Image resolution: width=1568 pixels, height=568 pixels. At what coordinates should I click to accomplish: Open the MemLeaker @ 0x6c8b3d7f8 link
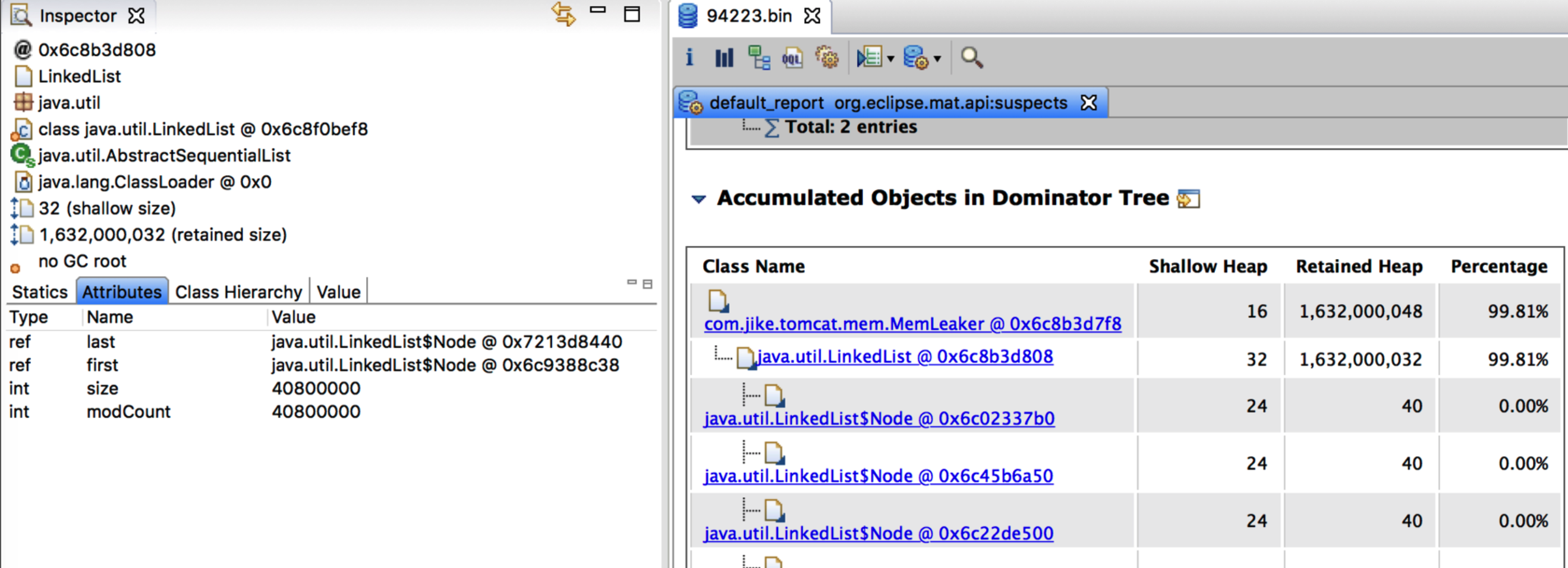tap(912, 324)
